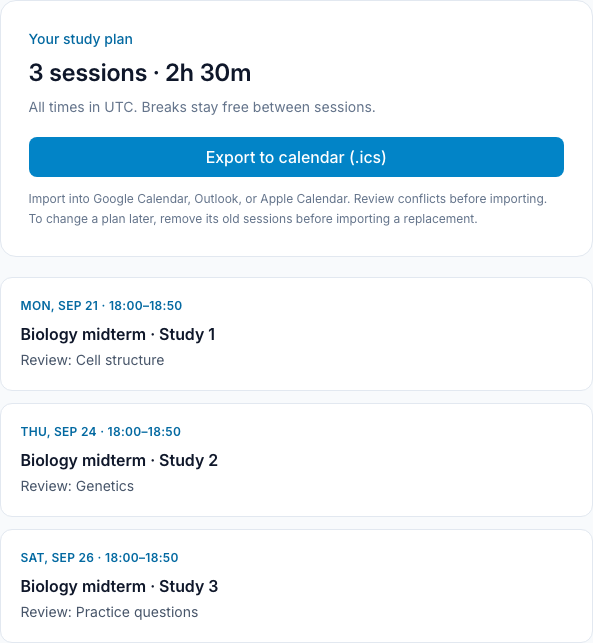Click the "Breaks stay free between sessions" text
The width and height of the screenshot is (593, 643).
click(258, 107)
